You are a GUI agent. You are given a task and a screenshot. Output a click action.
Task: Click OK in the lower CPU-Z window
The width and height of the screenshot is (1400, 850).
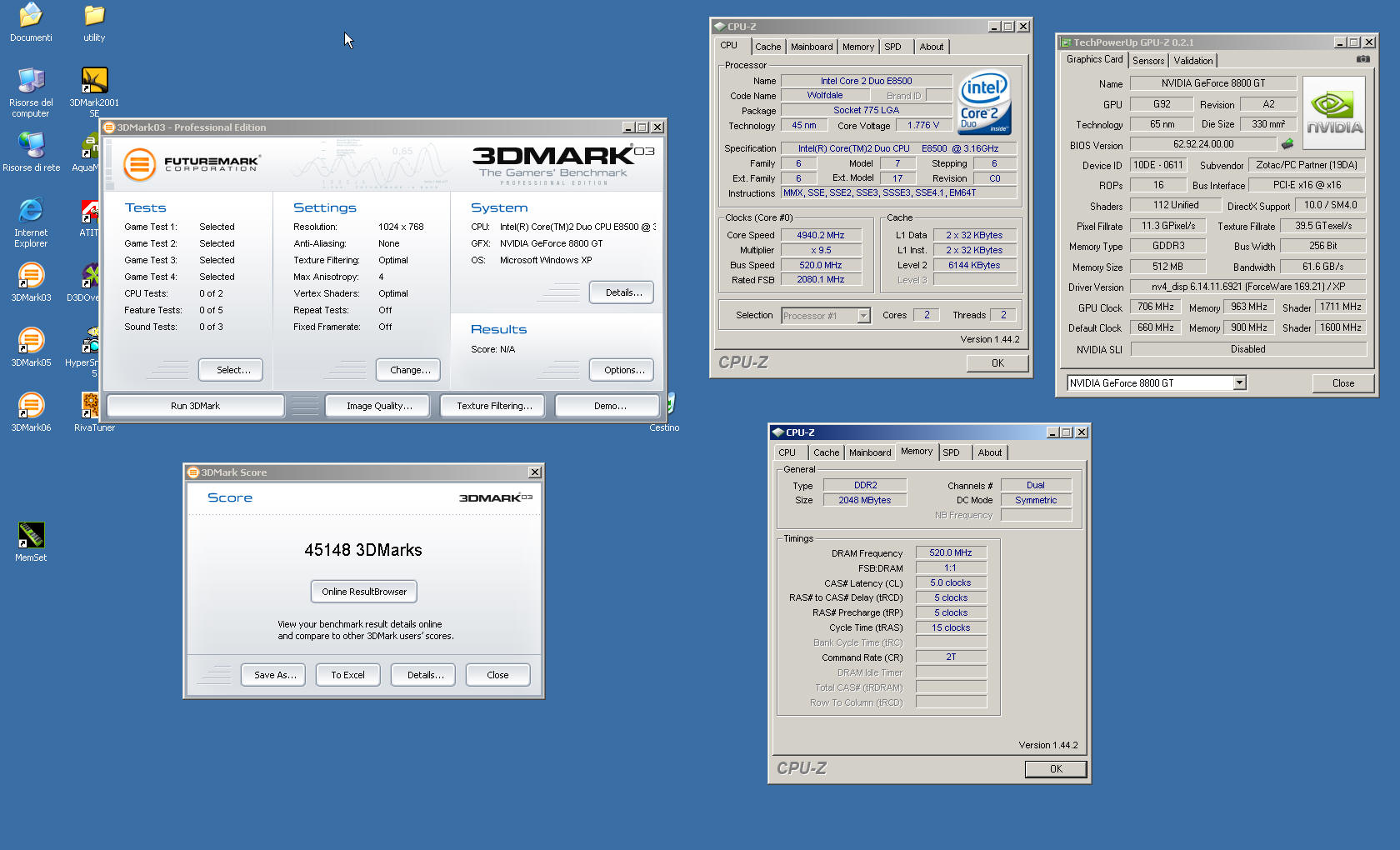pyautogui.click(x=1056, y=769)
